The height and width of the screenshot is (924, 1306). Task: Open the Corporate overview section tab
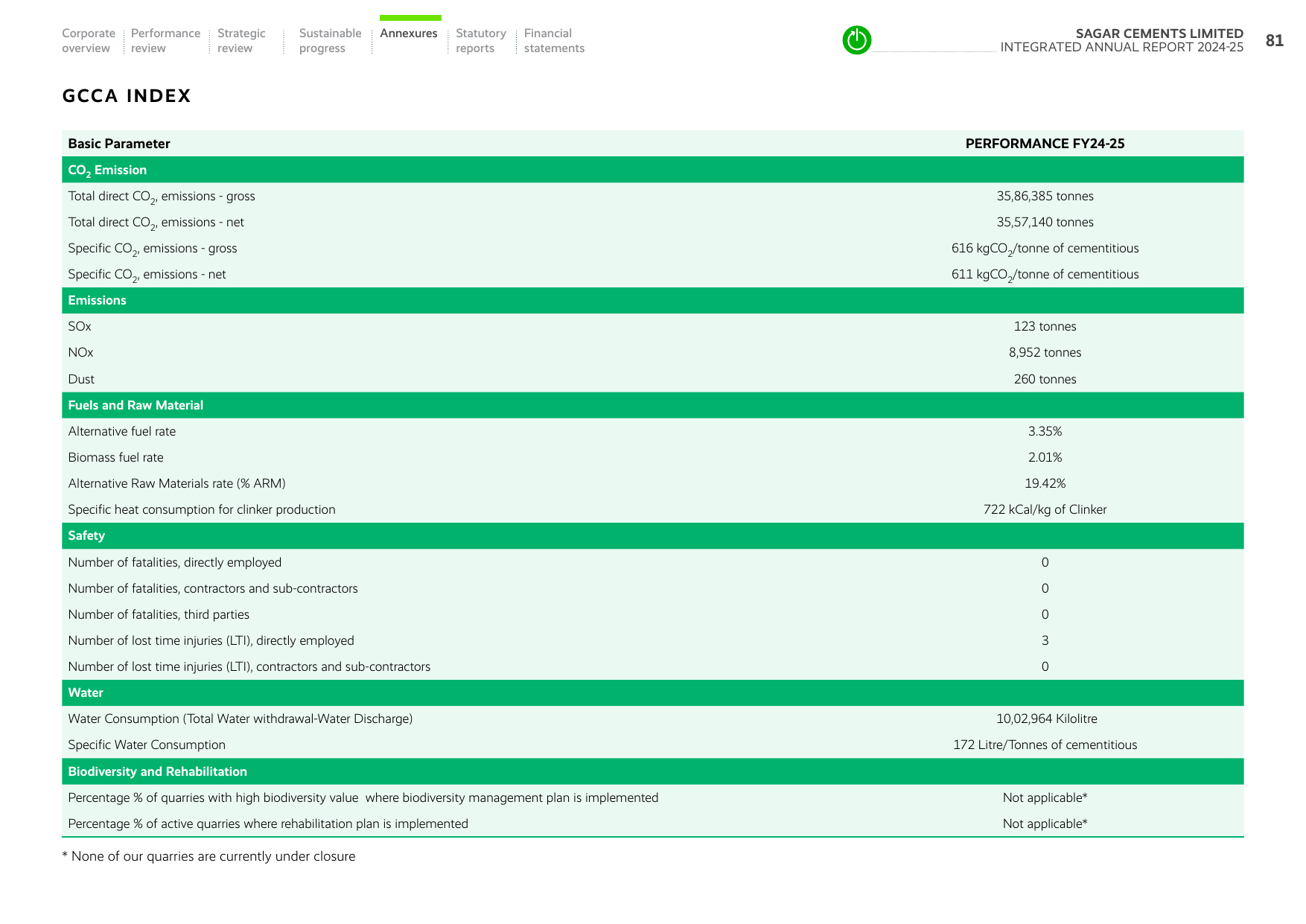[x=89, y=41]
